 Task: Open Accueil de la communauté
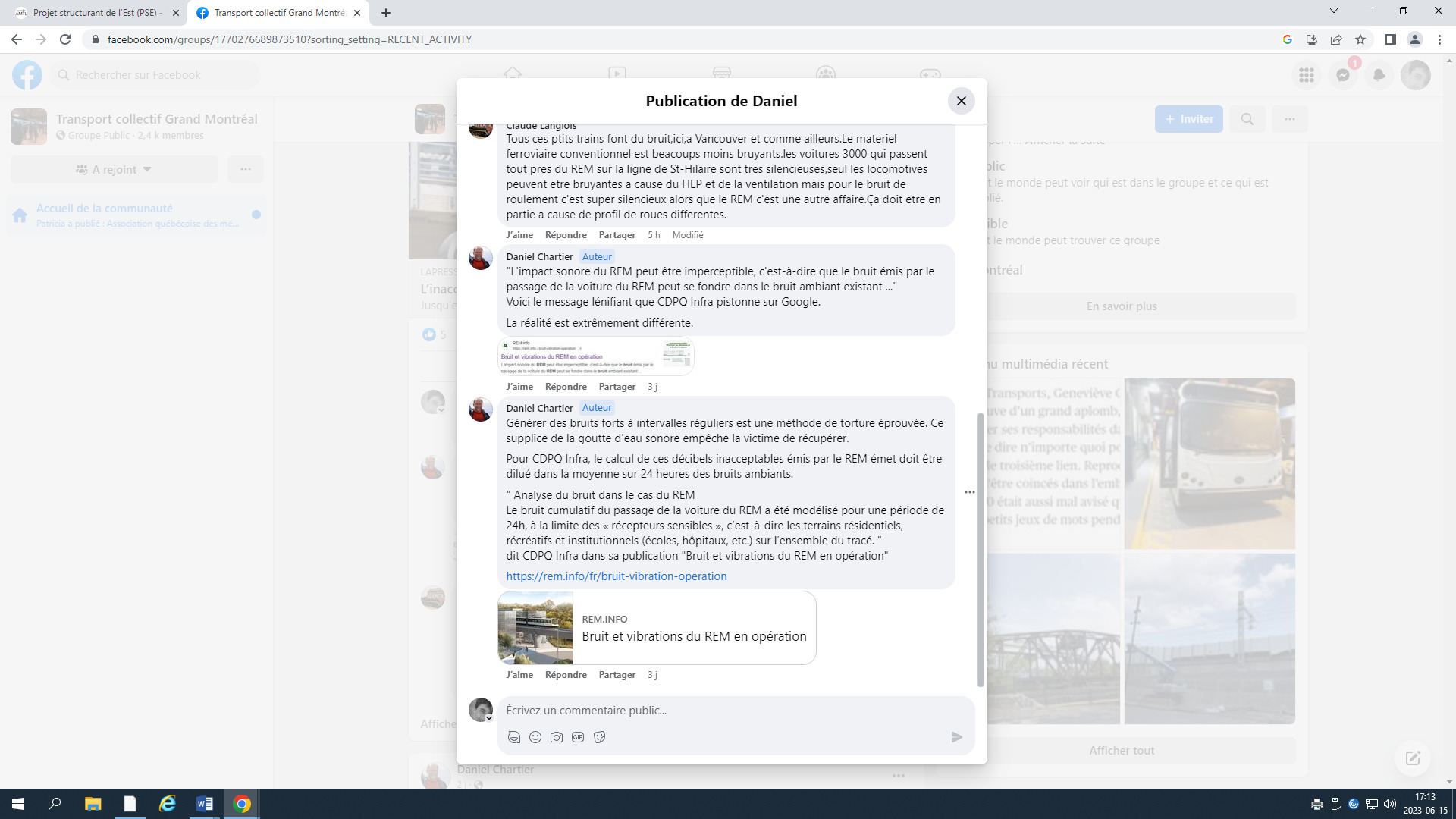pyautogui.click(x=136, y=215)
